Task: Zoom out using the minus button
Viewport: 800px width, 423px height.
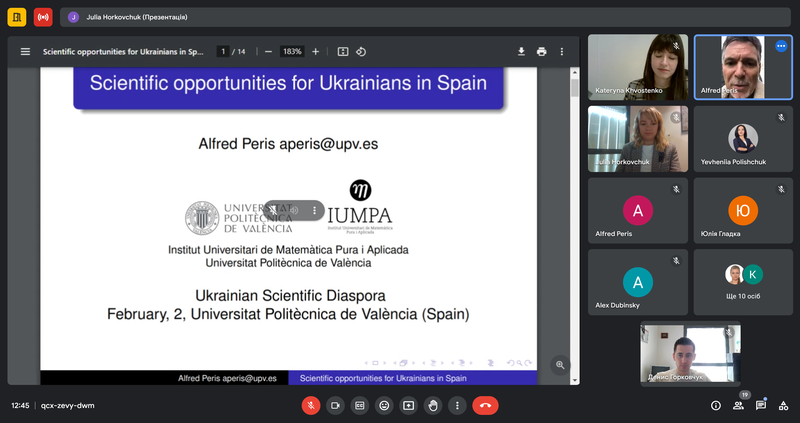Action: pyautogui.click(x=268, y=52)
